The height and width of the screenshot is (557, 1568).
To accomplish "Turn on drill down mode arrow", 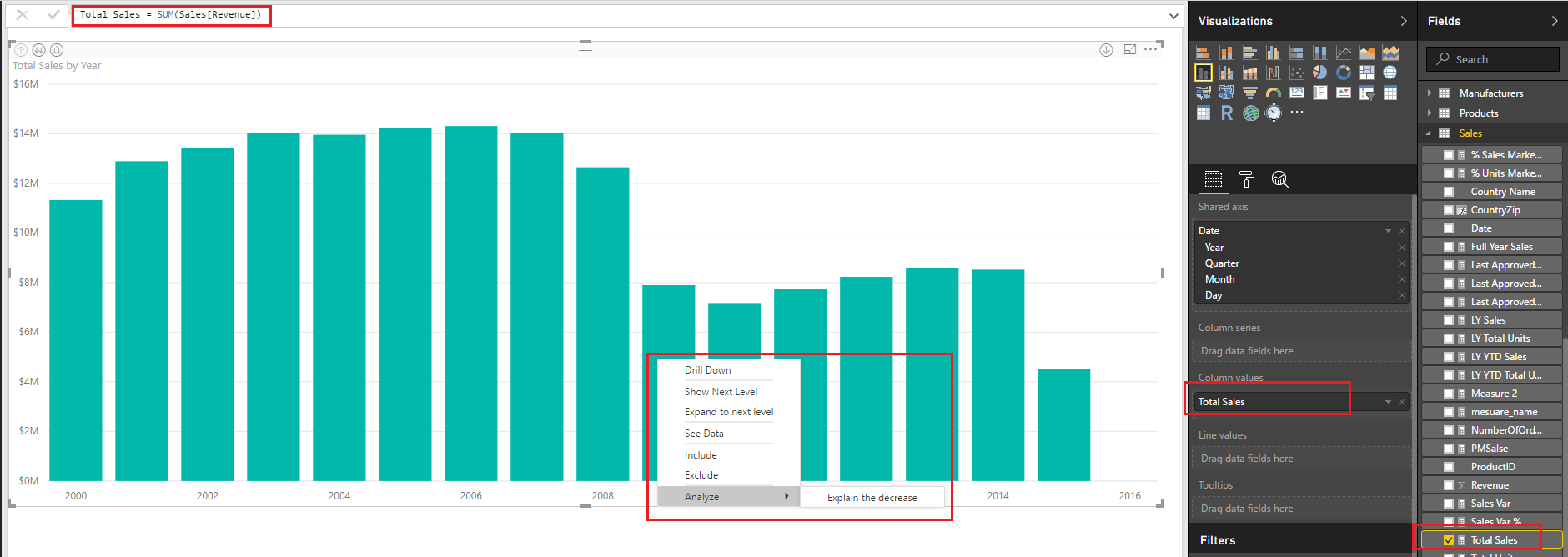I will [1106, 50].
